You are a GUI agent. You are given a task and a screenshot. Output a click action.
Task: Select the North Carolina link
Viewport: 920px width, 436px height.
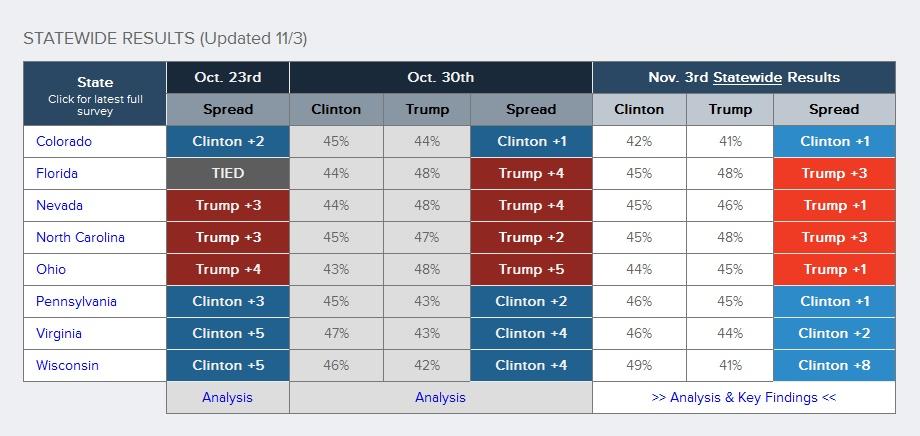pyautogui.click(x=80, y=237)
